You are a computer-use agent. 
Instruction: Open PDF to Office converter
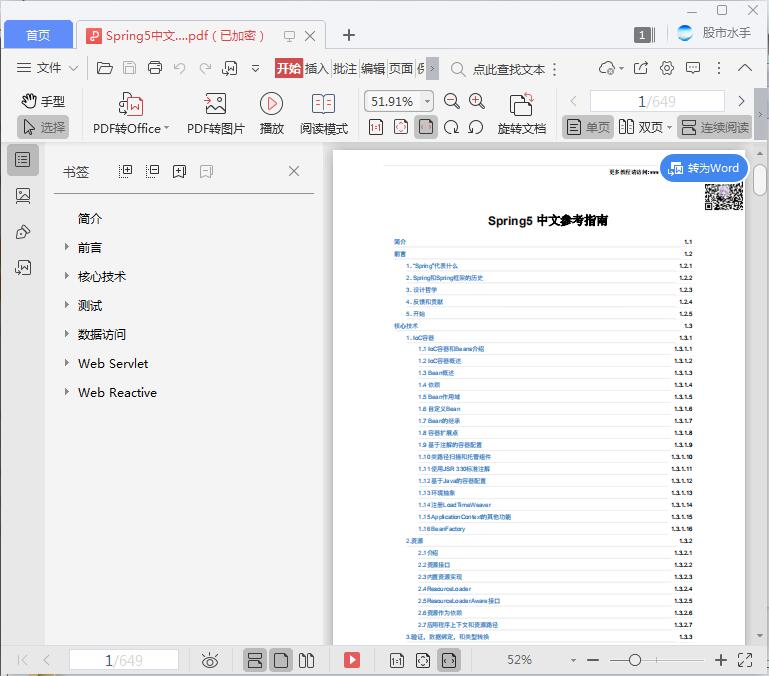click(x=130, y=114)
